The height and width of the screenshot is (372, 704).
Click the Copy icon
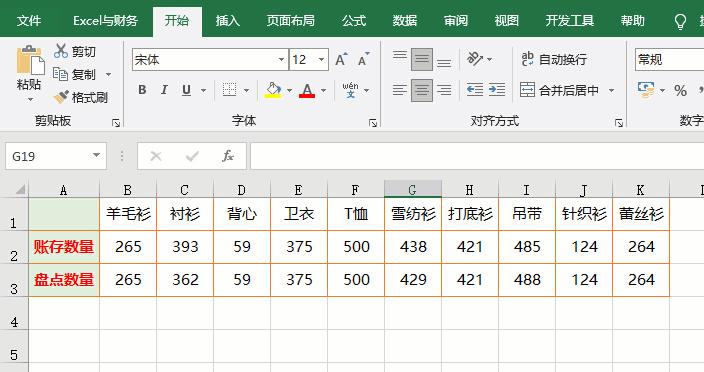60,74
